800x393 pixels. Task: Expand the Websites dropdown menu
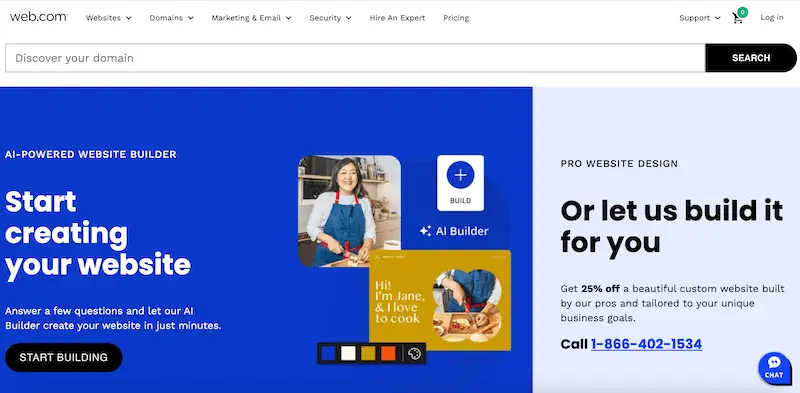[109, 18]
